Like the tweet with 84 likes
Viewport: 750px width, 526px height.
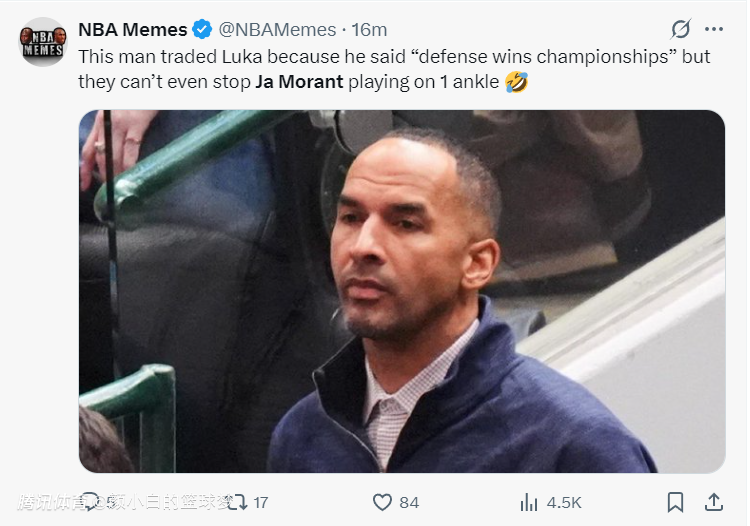click(x=382, y=501)
